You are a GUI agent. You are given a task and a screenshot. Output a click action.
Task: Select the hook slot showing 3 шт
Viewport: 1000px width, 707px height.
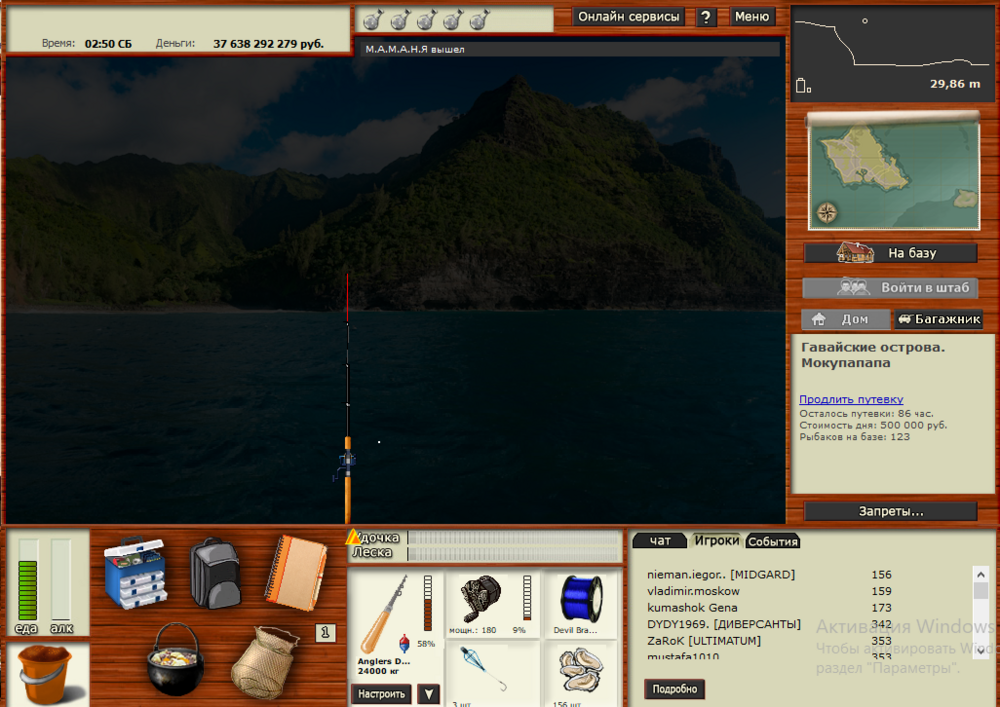491,674
